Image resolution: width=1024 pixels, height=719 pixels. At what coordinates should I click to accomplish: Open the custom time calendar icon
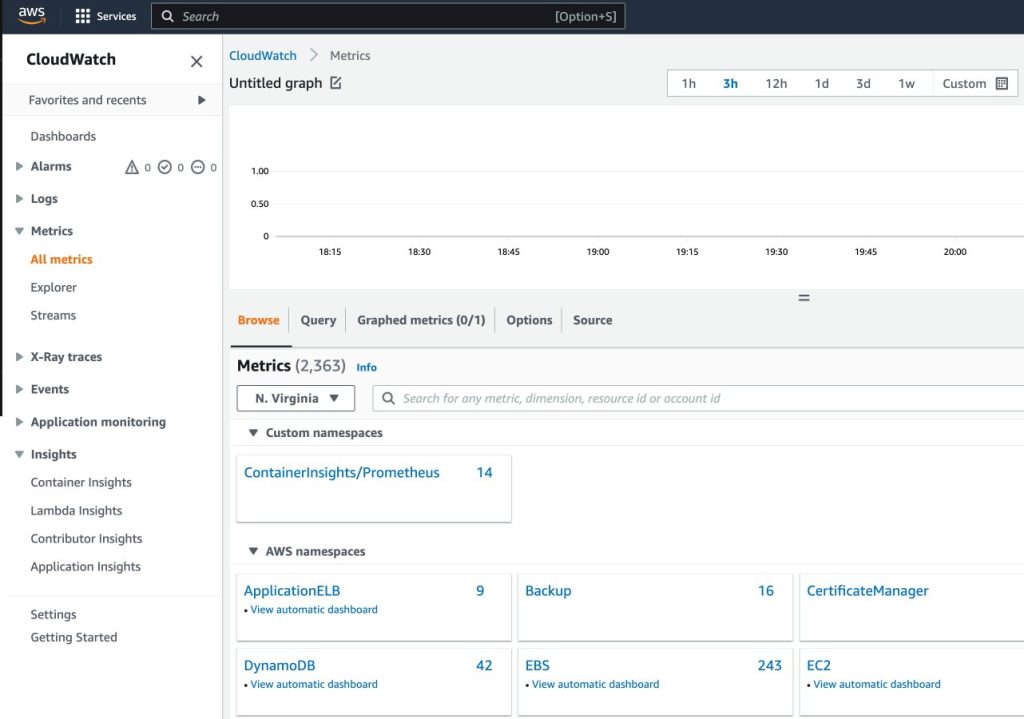click(1002, 84)
